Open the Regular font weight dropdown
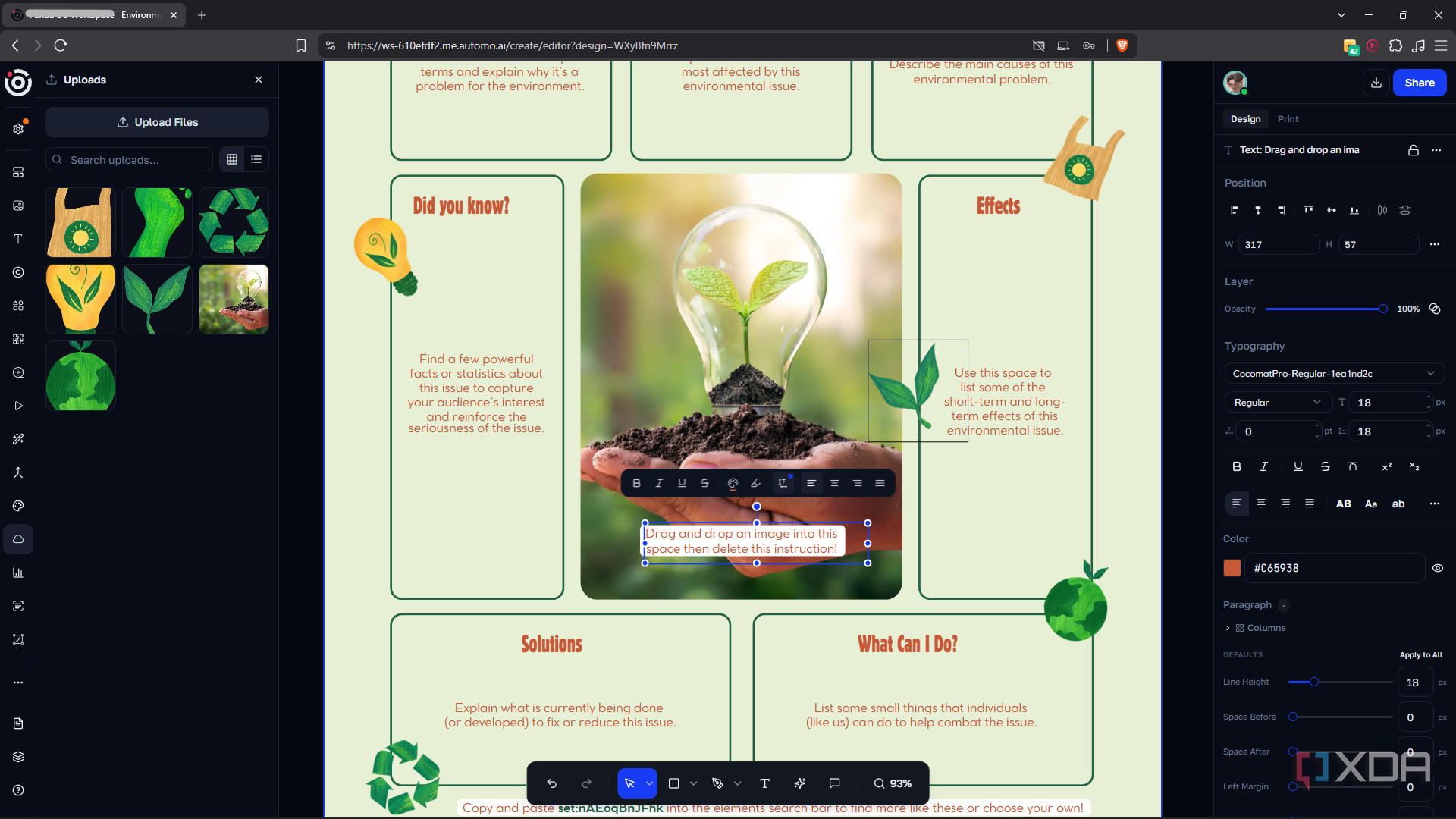 [1277, 403]
